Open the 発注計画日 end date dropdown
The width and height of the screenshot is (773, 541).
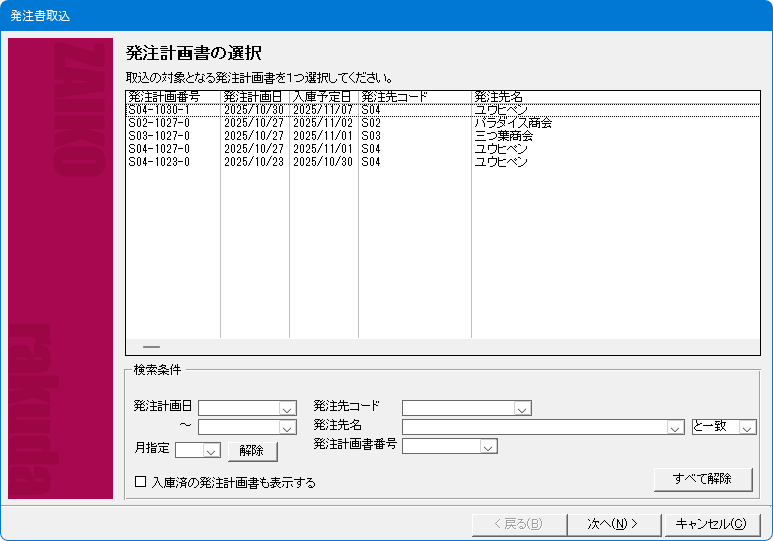point(287,427)
